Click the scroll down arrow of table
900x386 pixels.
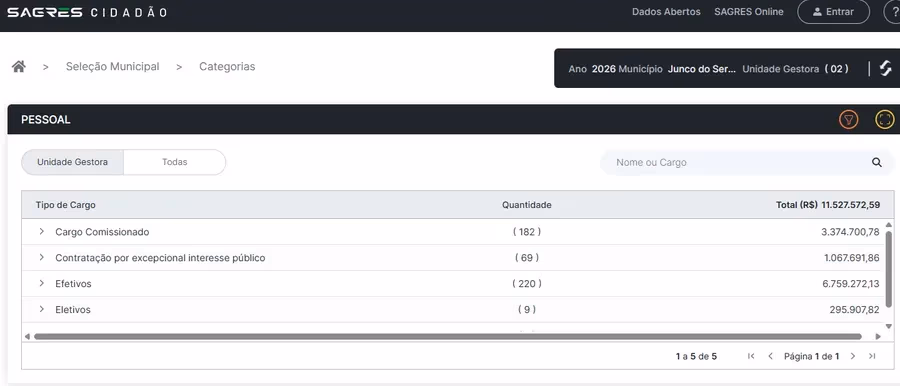[x=889, y=326]
